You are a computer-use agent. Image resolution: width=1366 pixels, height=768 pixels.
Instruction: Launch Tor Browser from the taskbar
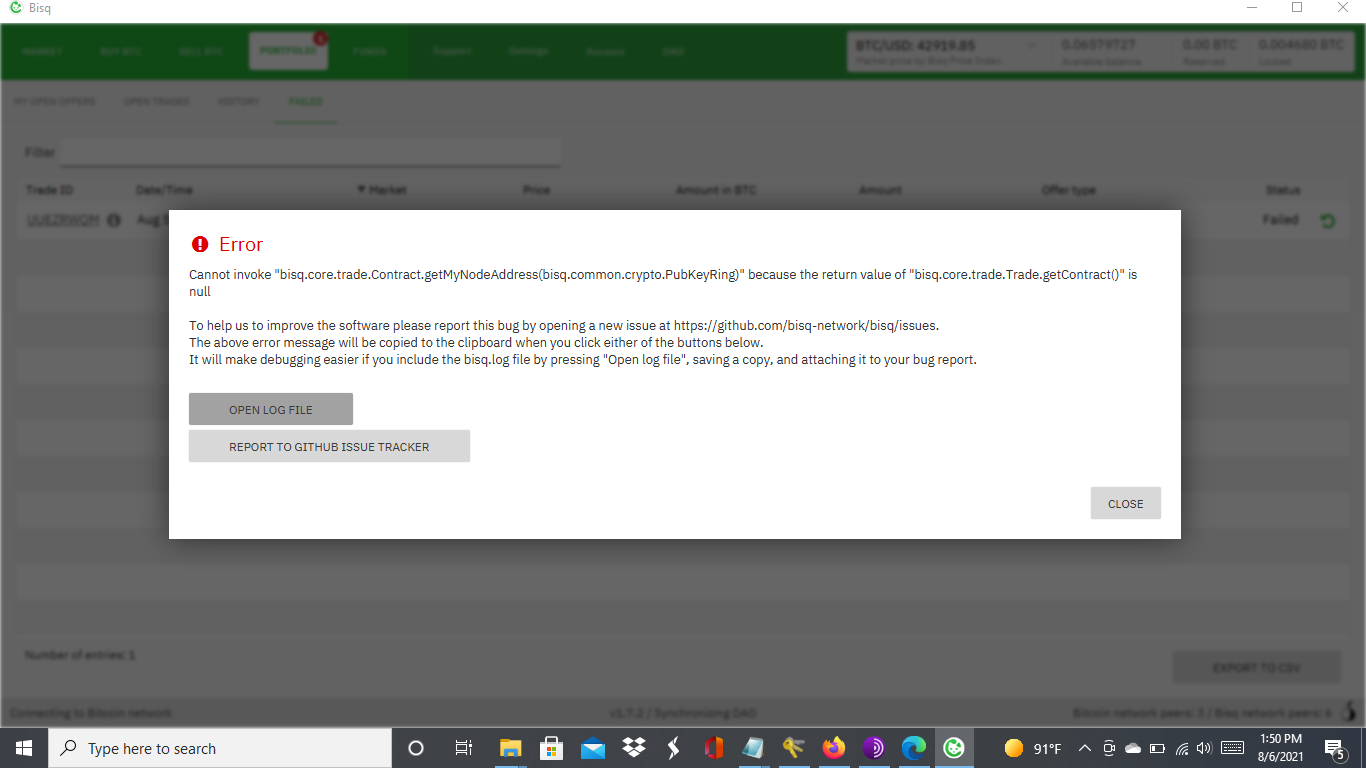[873, 748]
